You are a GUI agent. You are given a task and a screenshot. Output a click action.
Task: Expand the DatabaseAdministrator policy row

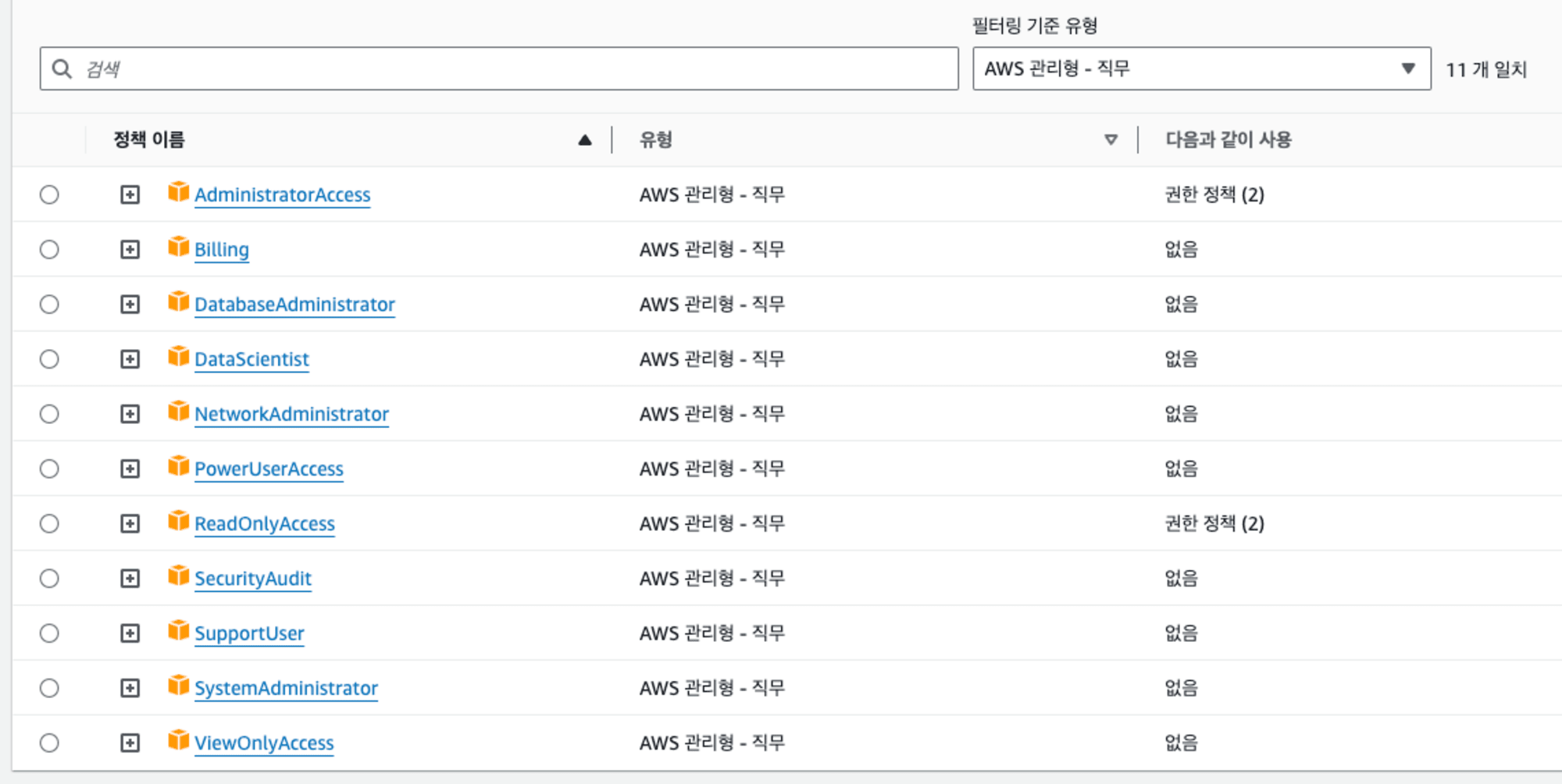tap(130, 304)
